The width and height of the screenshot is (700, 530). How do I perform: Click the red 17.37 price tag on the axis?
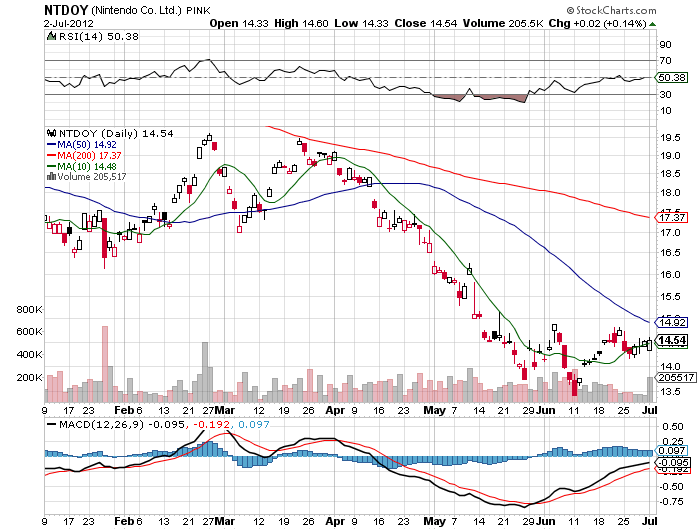pos(671,217)
